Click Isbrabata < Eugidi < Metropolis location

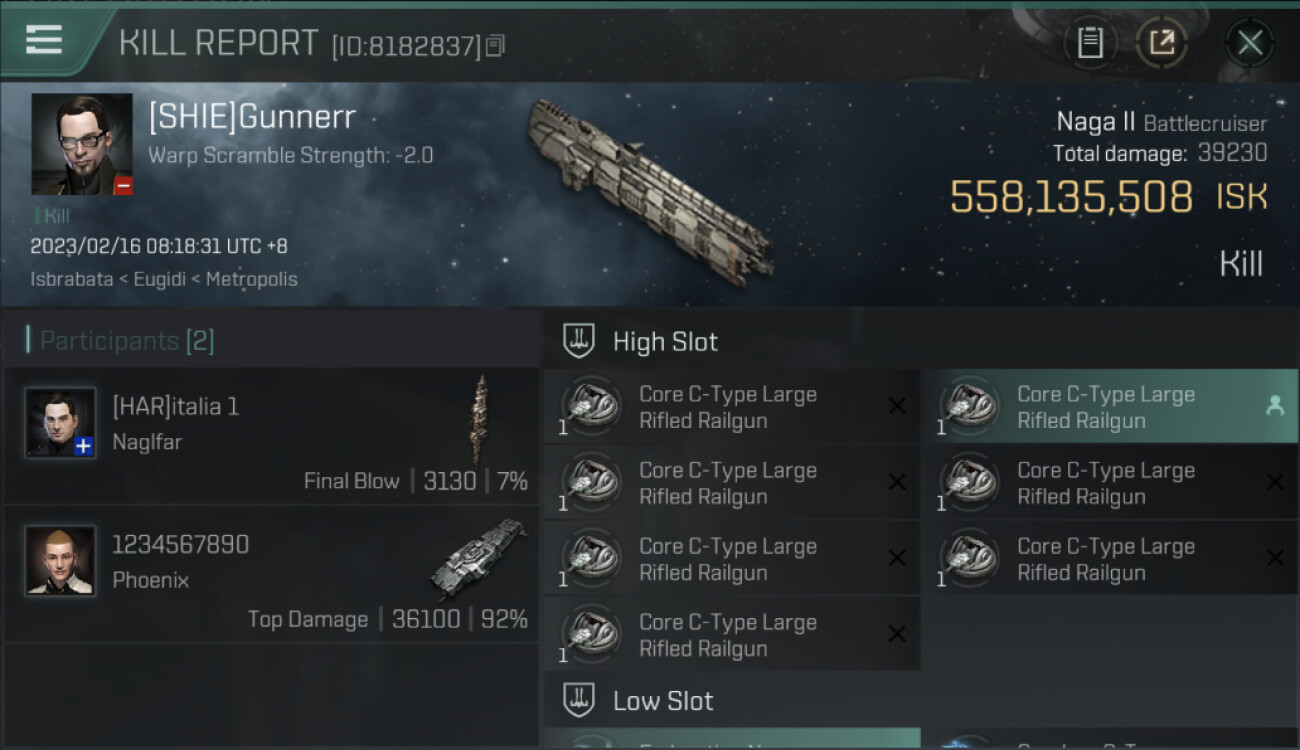[164, 279]
